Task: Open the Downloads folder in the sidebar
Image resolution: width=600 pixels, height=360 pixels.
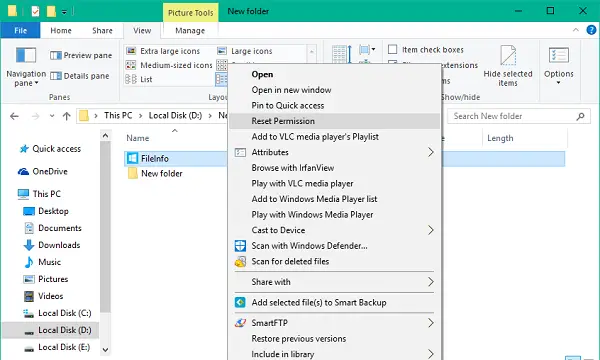Action: pyautogui.click(x=52, y=245)
